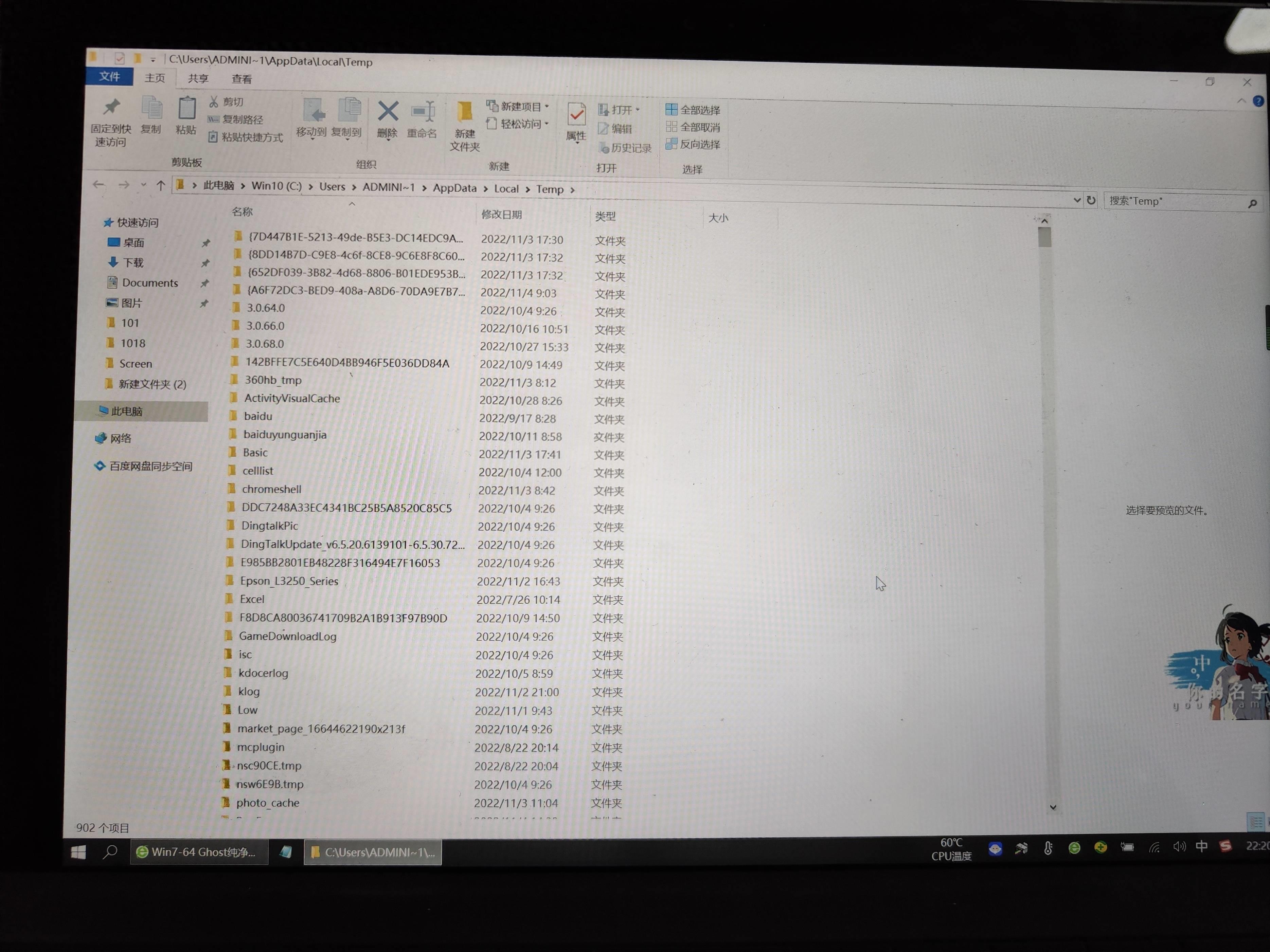Open the File (文件) tab
This screenshot has height=952, width=1270.
(109, 77)
